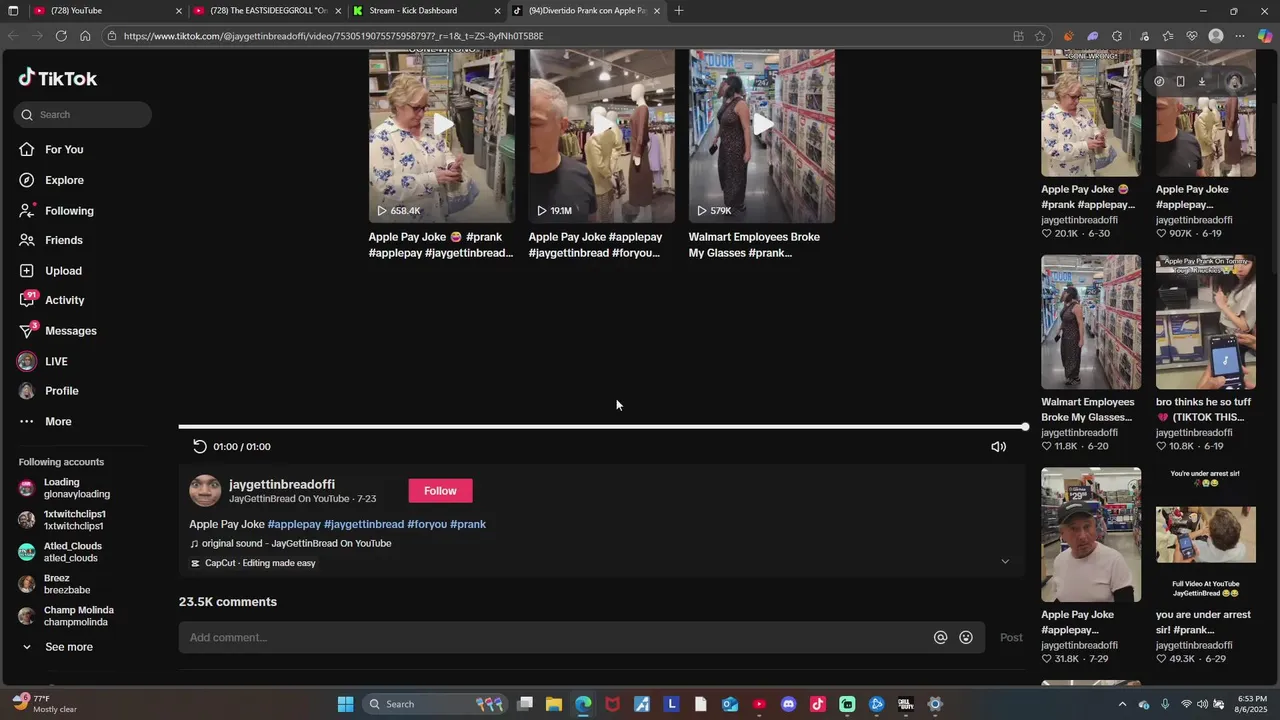The height and width of the screenshot is (720, 1280).
Task: Open the #prank hashtag
Action: click(x=468, y=524)
